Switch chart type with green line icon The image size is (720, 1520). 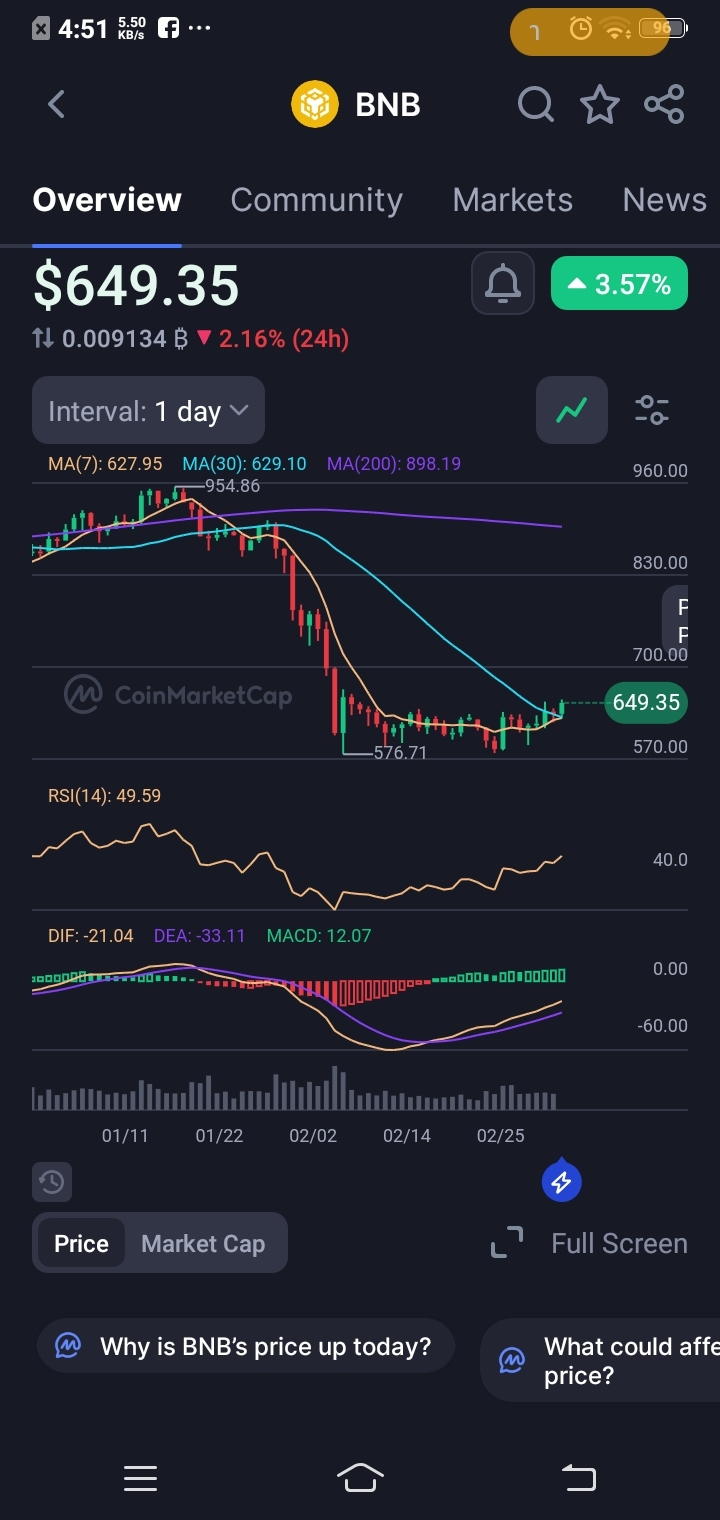tap(572, 410)
